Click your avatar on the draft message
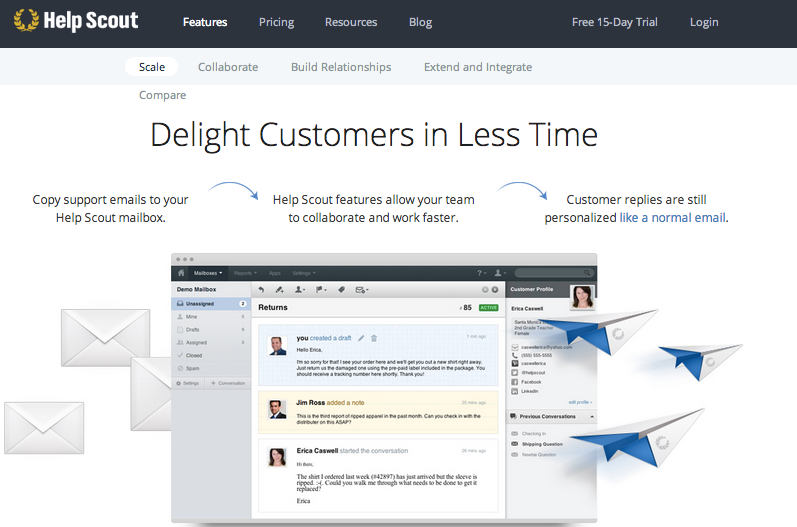 (x=278, y=346)
